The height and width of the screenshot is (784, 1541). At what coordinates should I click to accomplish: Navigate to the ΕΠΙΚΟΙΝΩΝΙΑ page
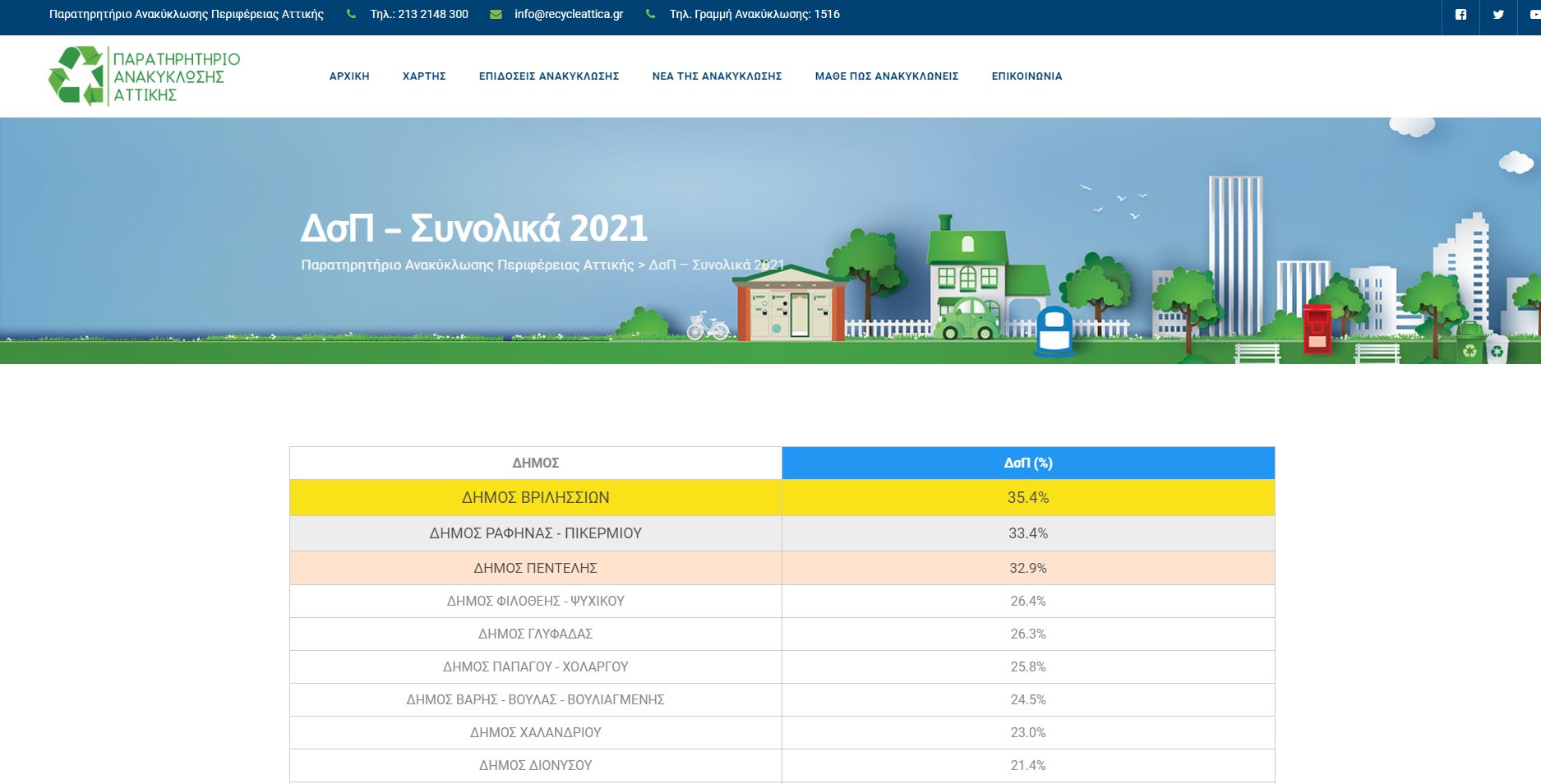click(x=1027, y=76)
